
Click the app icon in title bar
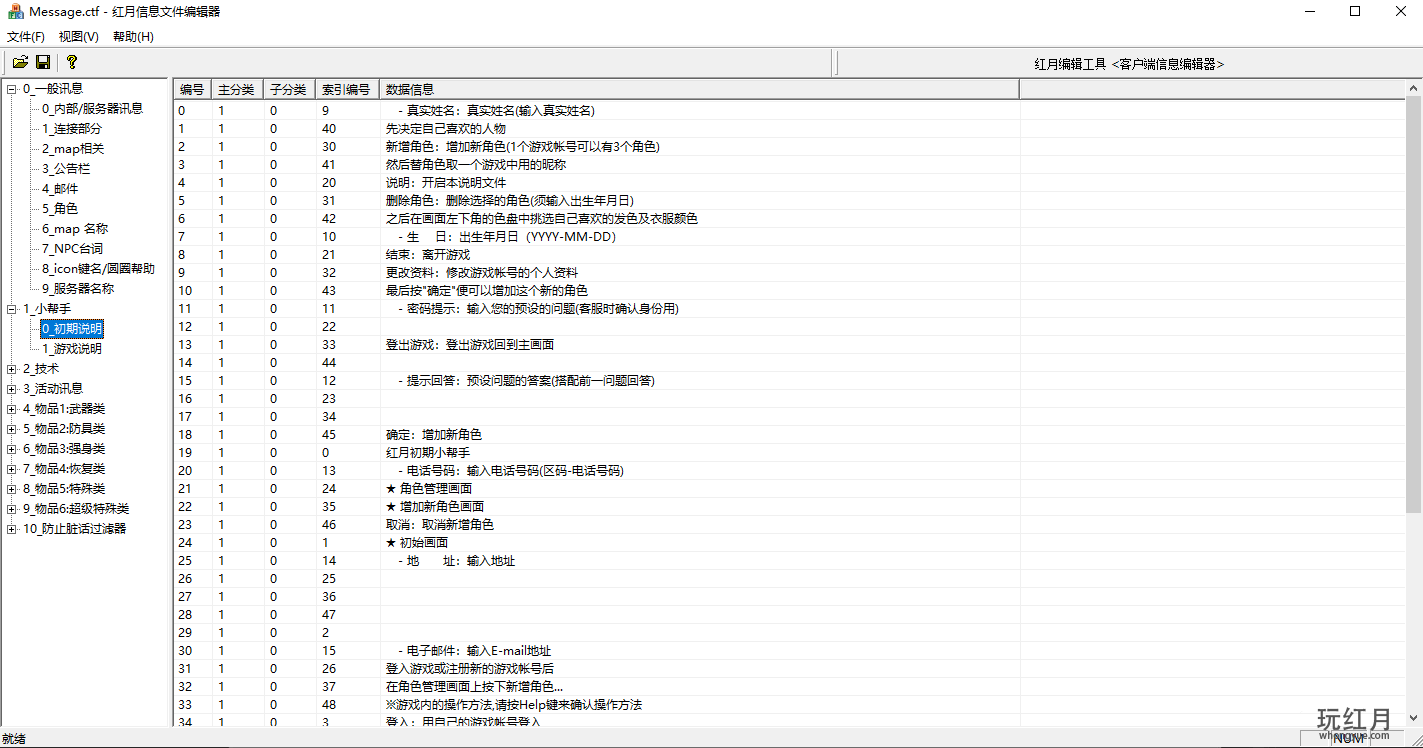pos(15,12)
